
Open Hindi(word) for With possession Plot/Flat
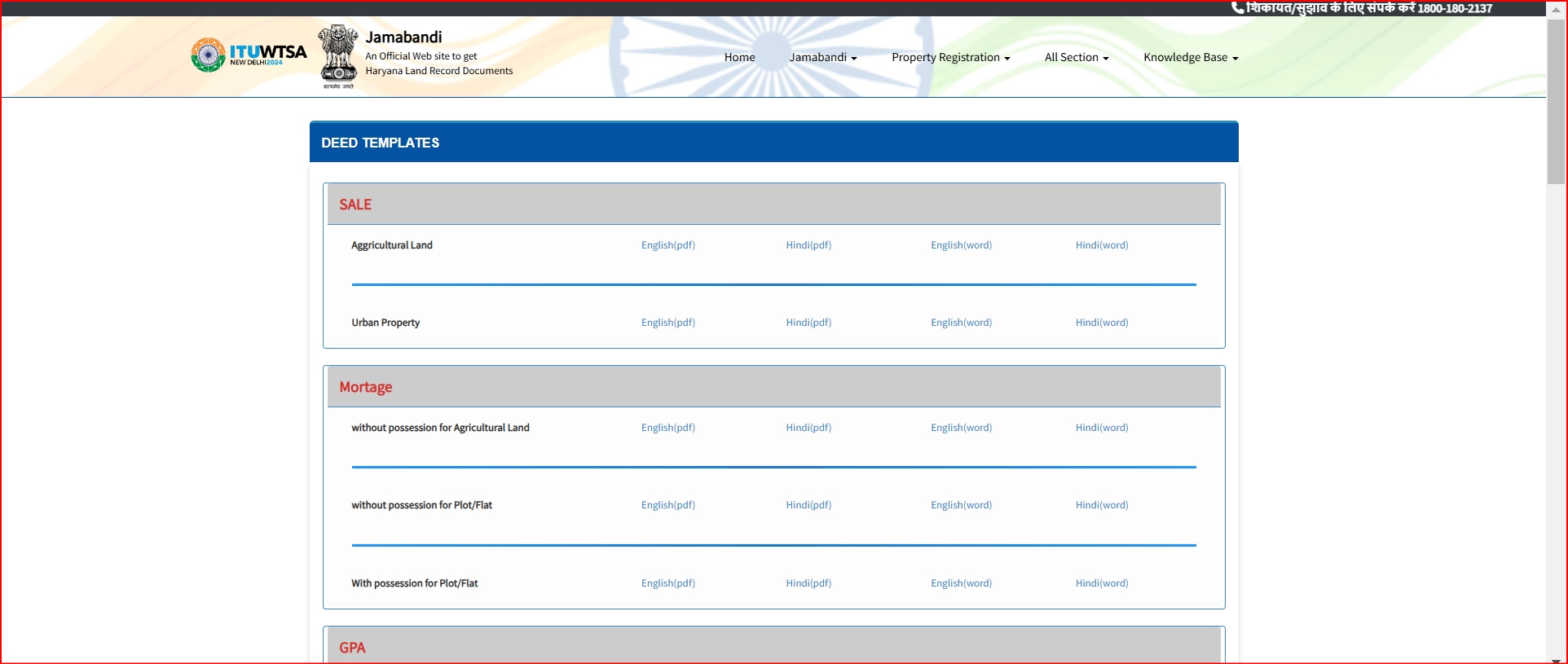tap(1101, 583)
